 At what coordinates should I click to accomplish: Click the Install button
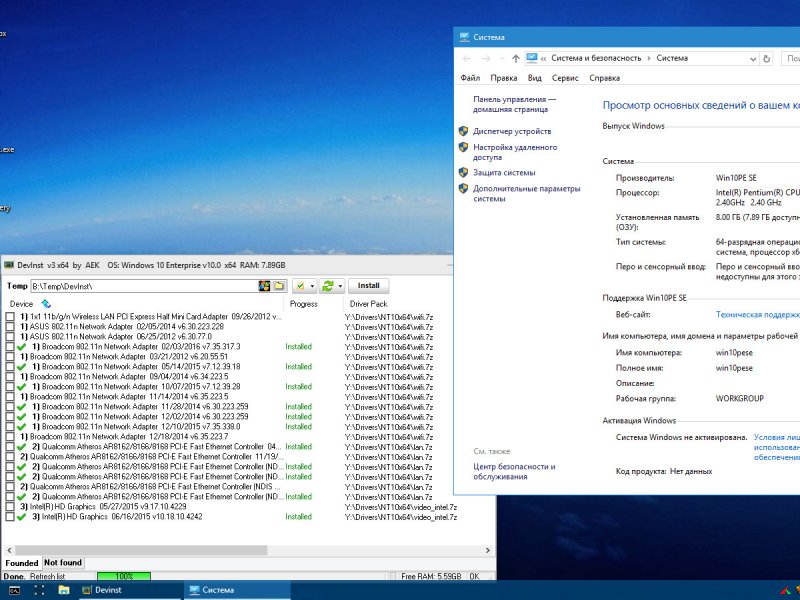[x=368, y=286]
